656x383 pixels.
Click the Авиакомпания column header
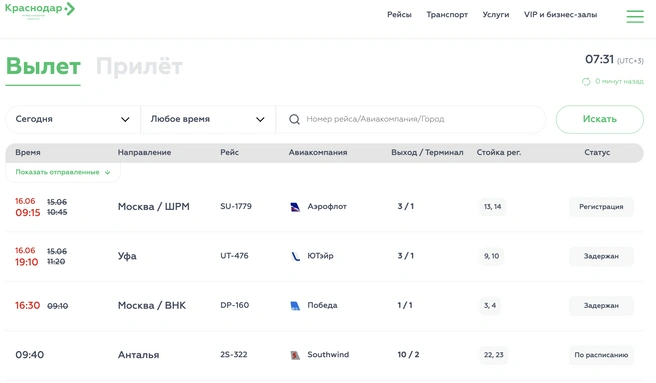[318, 152]
